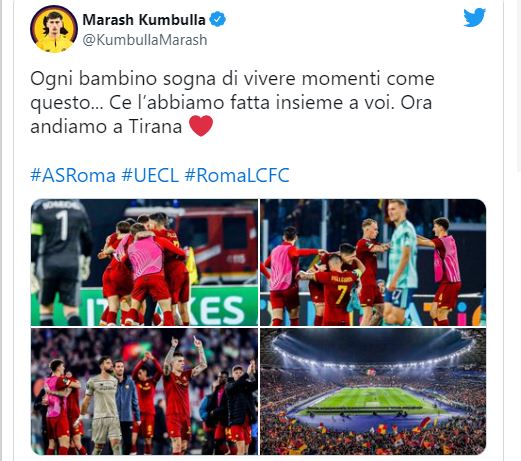Open the Marash Kumbulla display name
This screenshot has width=521, height=461.
click(144, 20)
